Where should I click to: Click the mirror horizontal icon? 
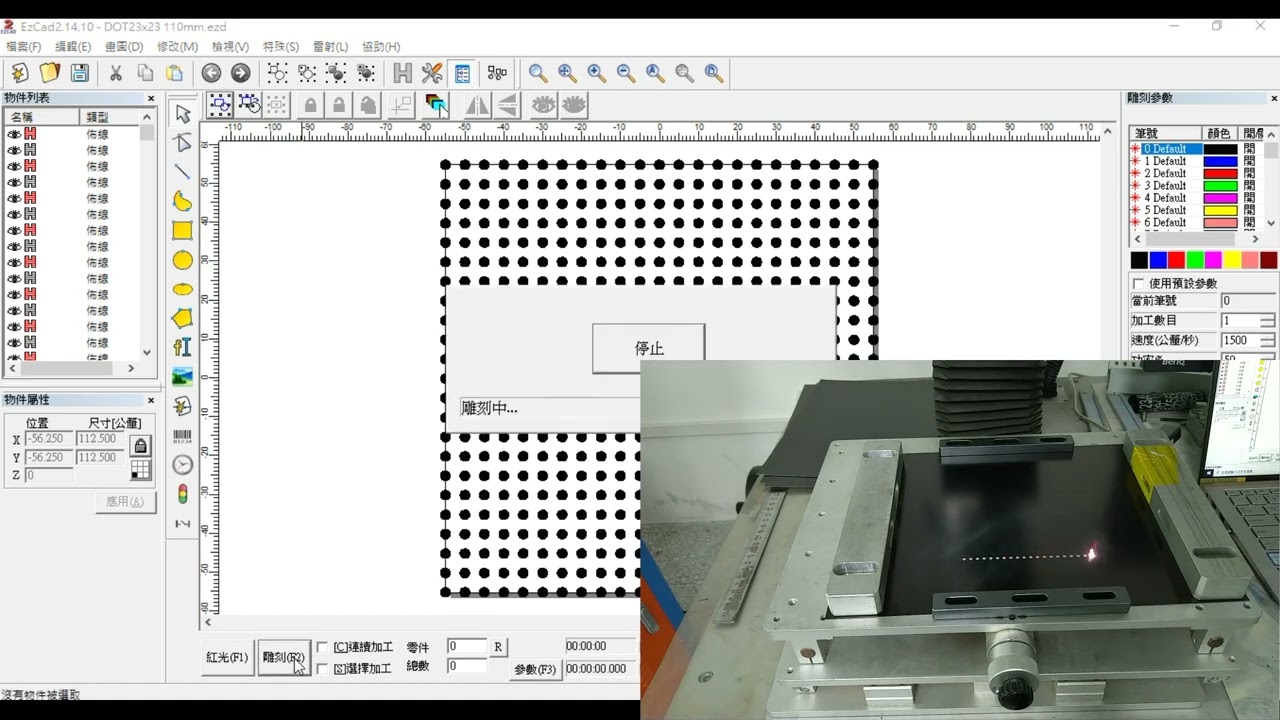[x=477, y=105]
